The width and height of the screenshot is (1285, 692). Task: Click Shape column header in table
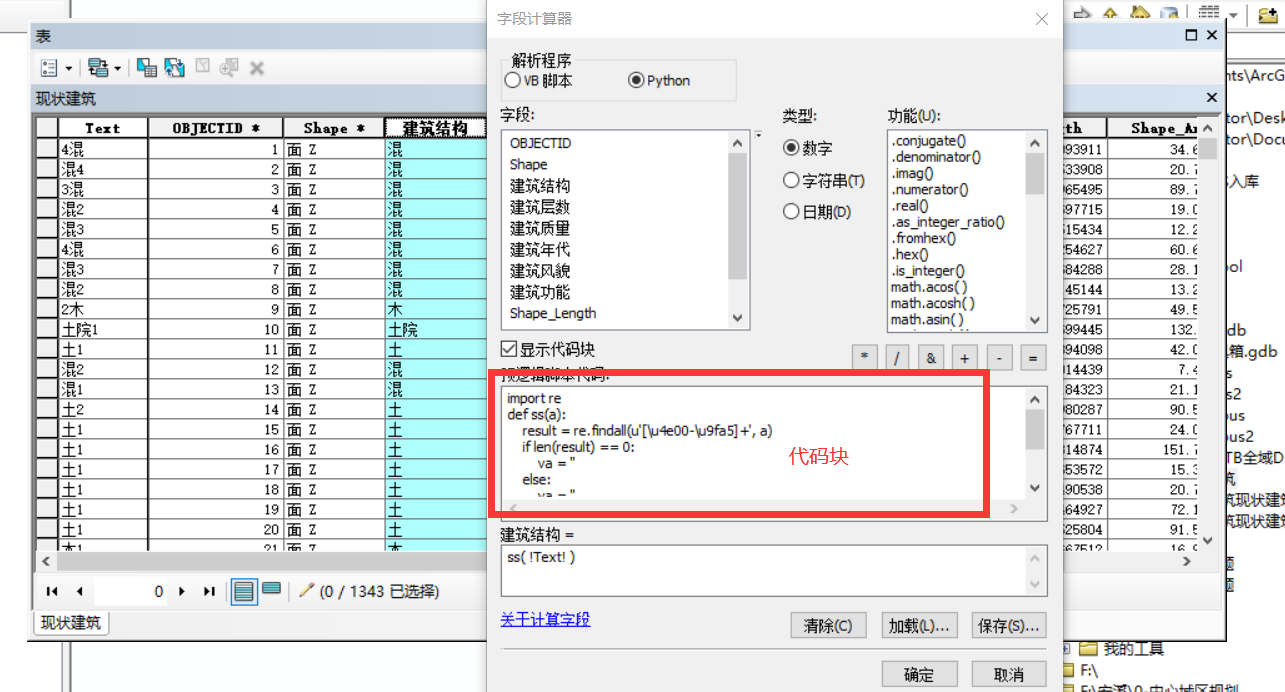click(x=334, y=128)
